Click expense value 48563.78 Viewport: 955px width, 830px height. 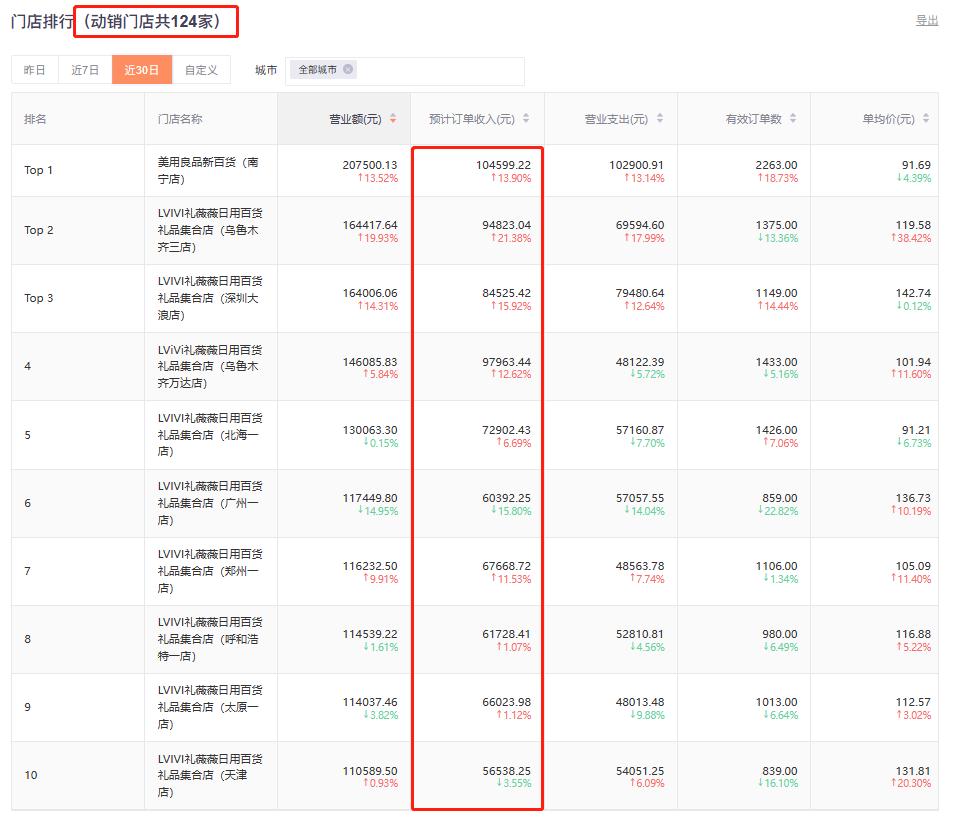click(640, 566)
